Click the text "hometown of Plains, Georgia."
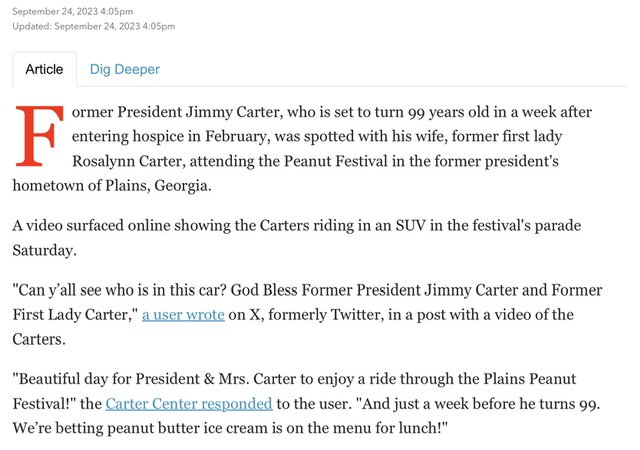Viewport: 640px width, 450px height. [112, 186]
